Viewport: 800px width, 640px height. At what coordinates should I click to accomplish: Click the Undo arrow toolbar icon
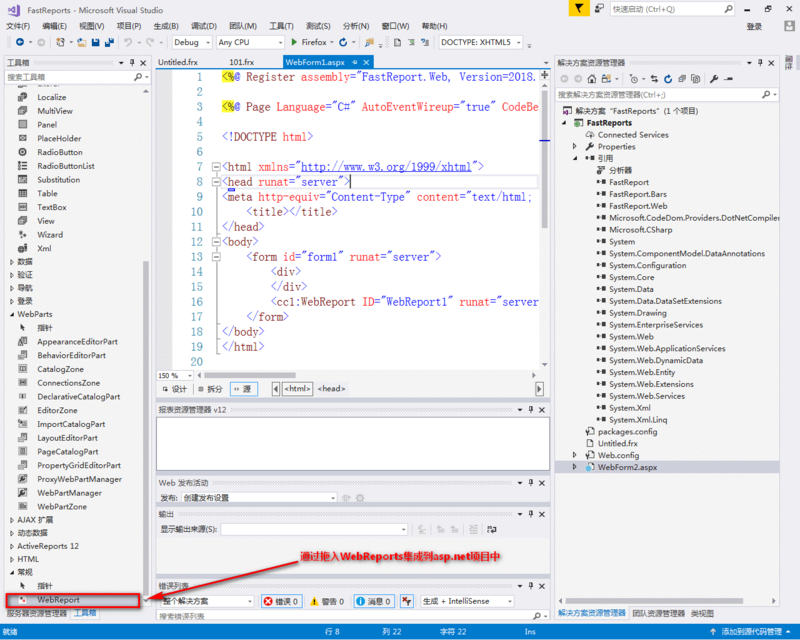click(x=128, y=42)
